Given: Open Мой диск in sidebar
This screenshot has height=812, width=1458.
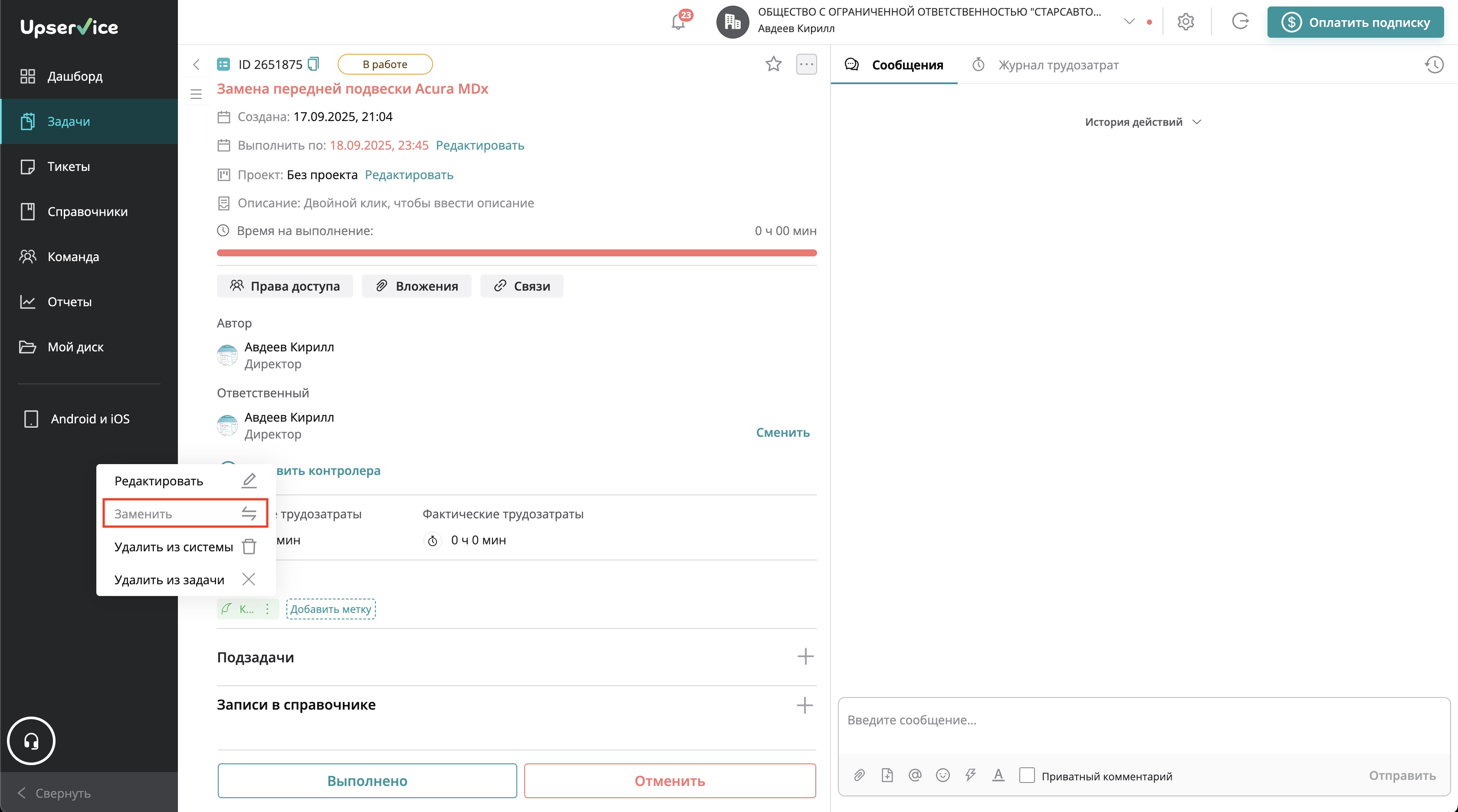Looking at the screenshot, I should pyautogui.click(x=89, y=347).
